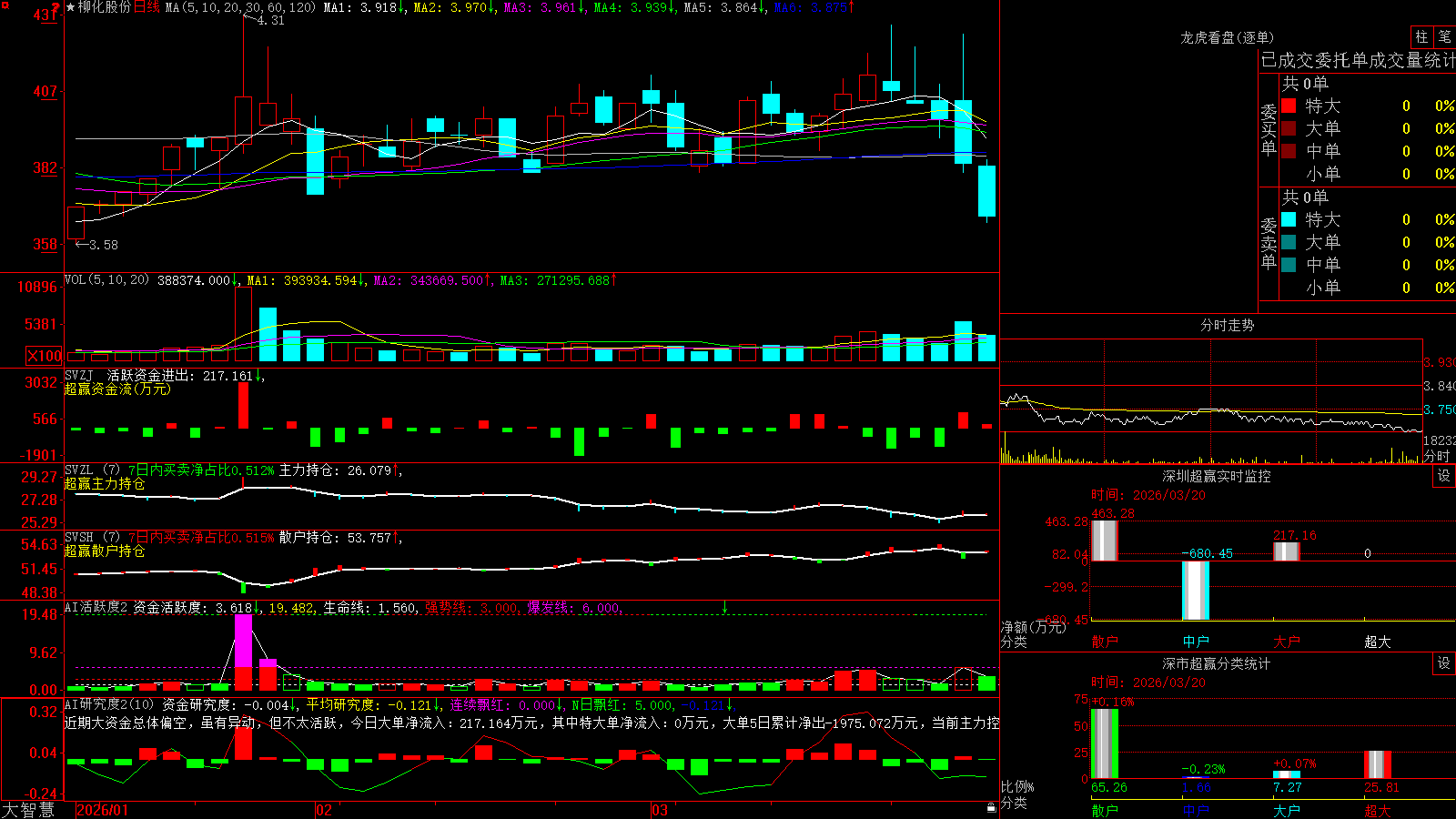Viewport: 1456px width, 819px height.
Task: Click the 深市超赢分类统计 panel title
Action: click(1217, 663)
